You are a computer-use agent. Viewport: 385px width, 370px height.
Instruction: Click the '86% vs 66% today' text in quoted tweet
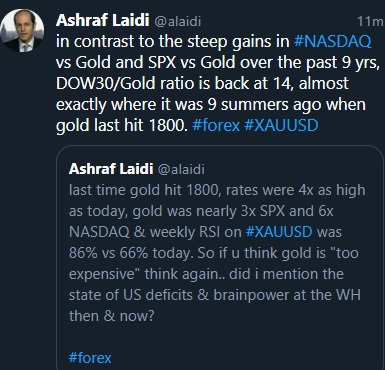tap(131, 253)
